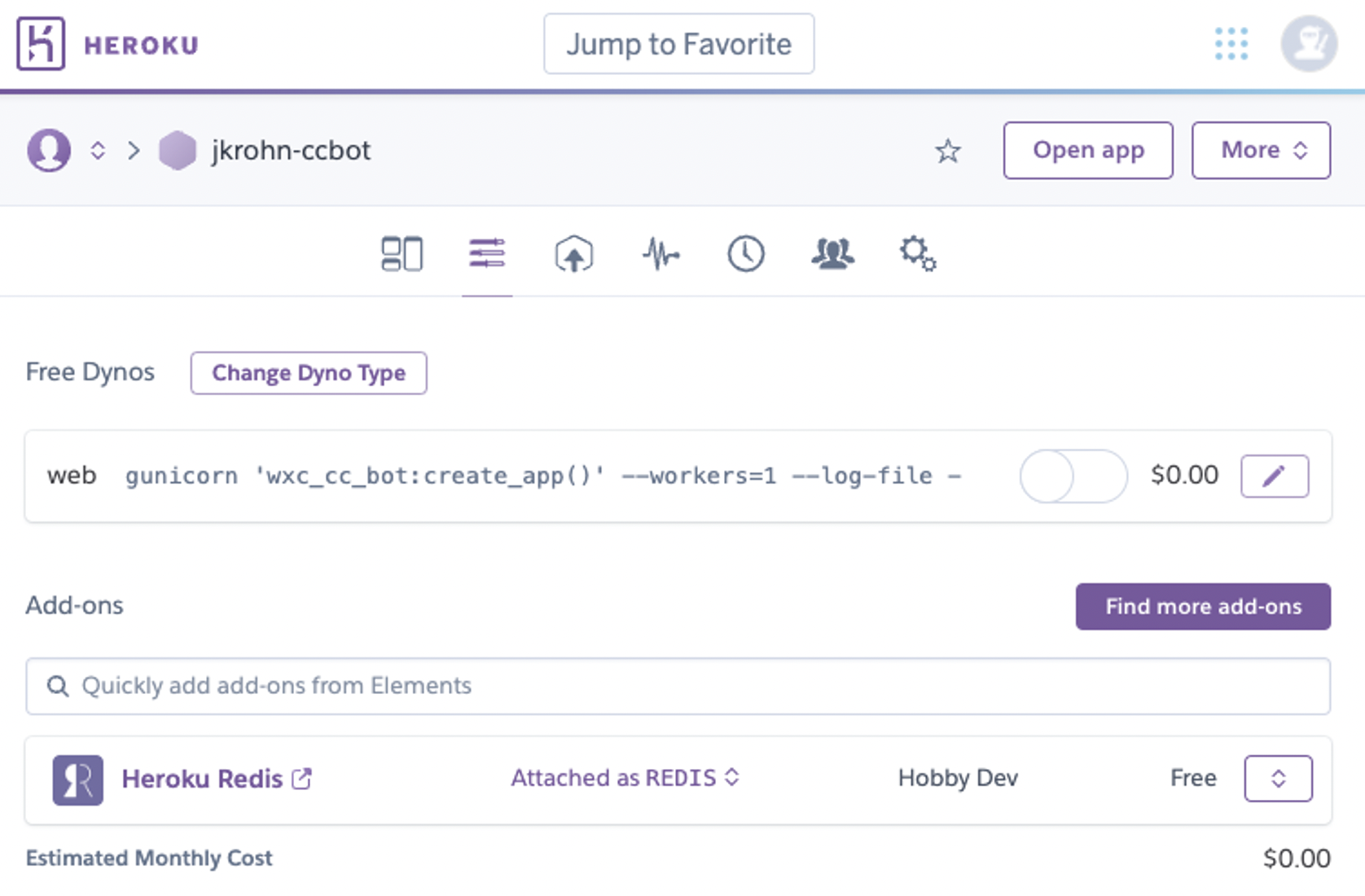Click the add-ons search magnifier icon

(57, 687)
